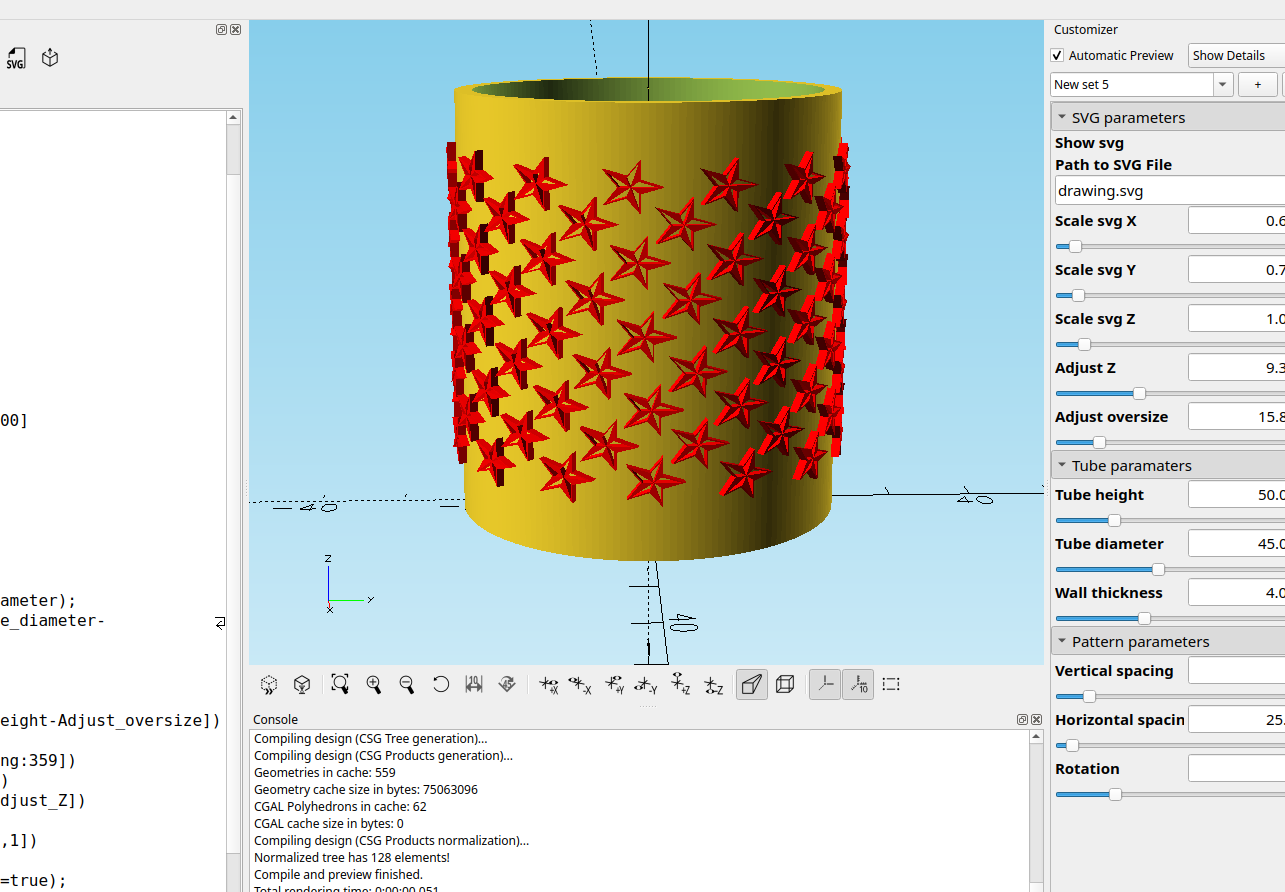Collapse the Pattern parameters section
The width and height of the screenshot is (1285, 892).
1062,641
